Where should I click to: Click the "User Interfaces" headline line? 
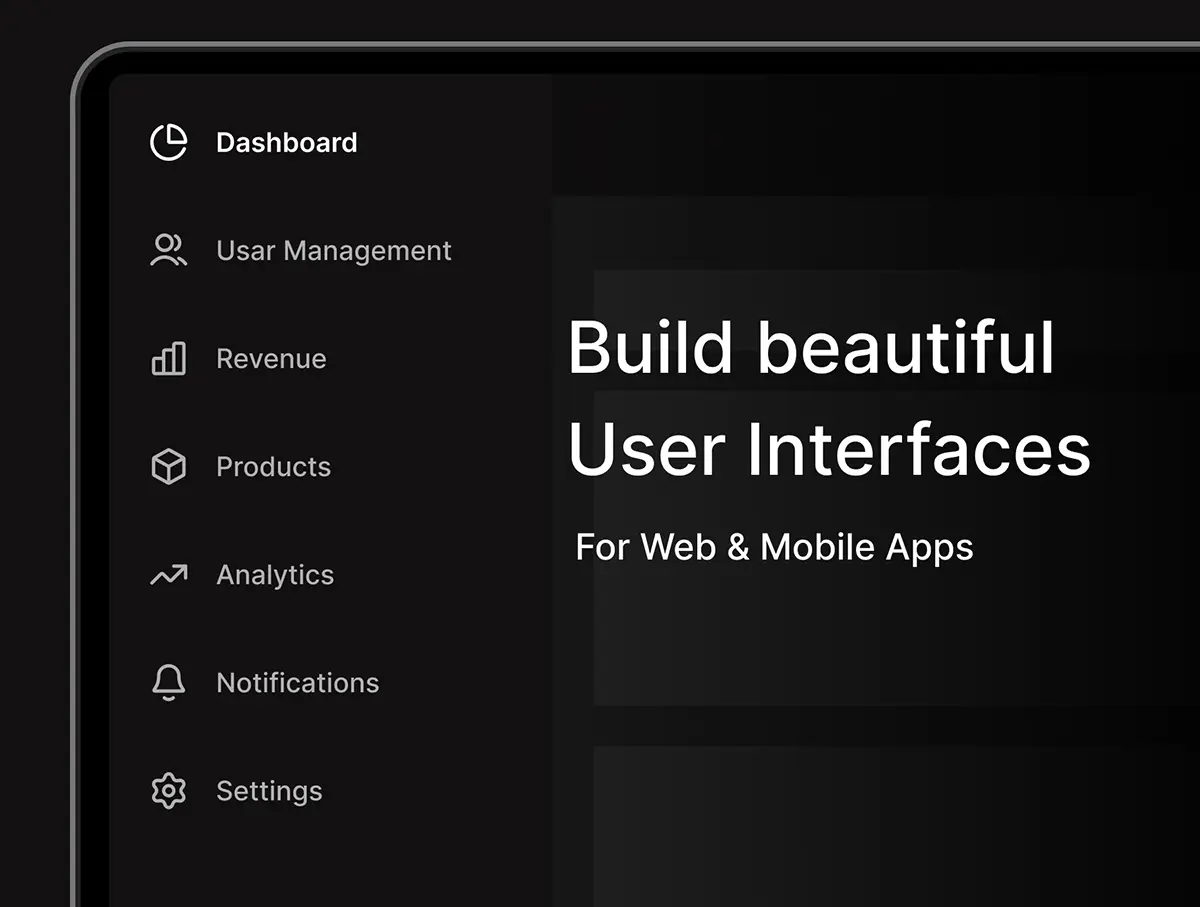(829, 449)
